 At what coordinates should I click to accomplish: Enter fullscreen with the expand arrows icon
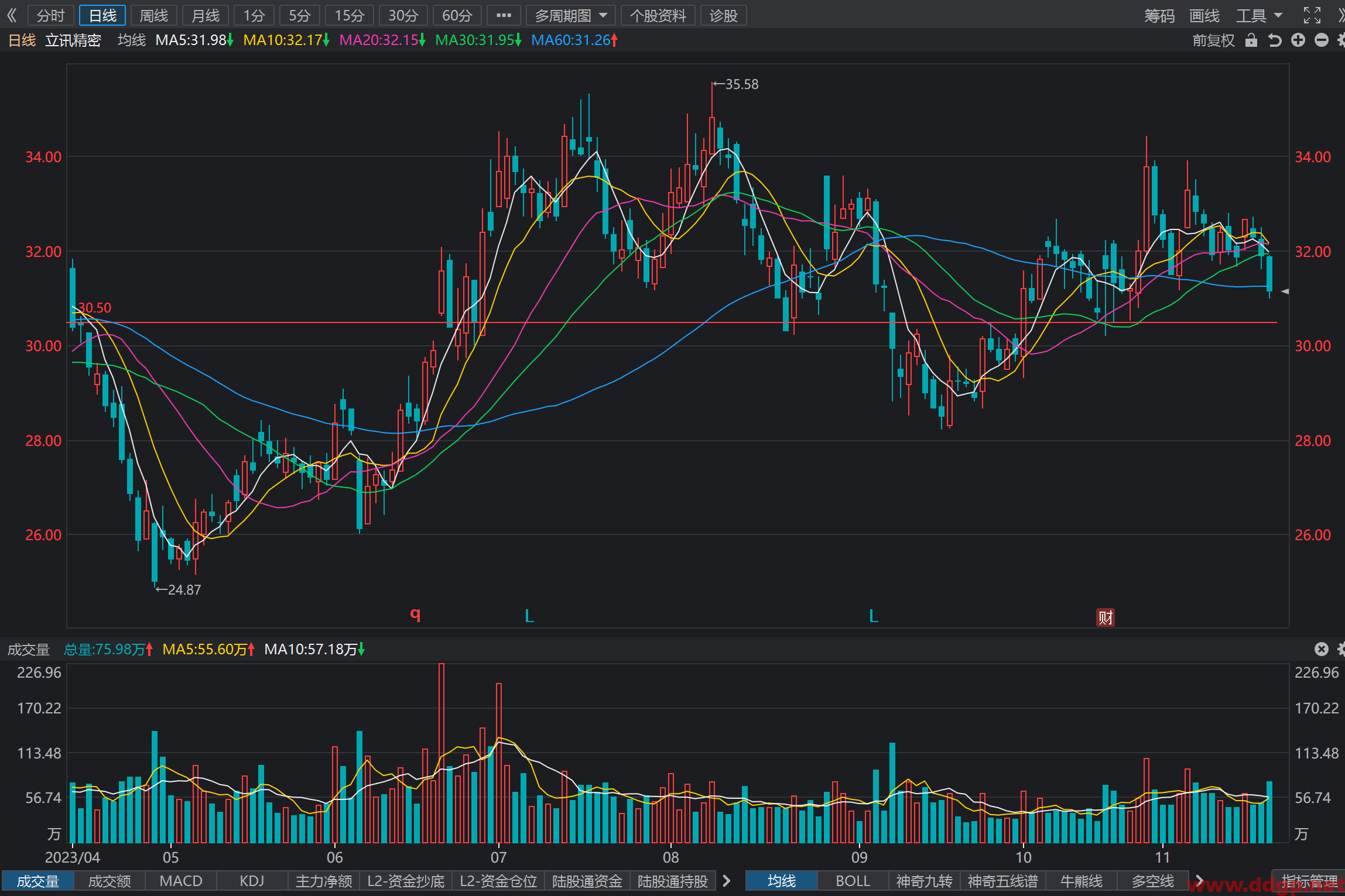tap(1312, 15)
